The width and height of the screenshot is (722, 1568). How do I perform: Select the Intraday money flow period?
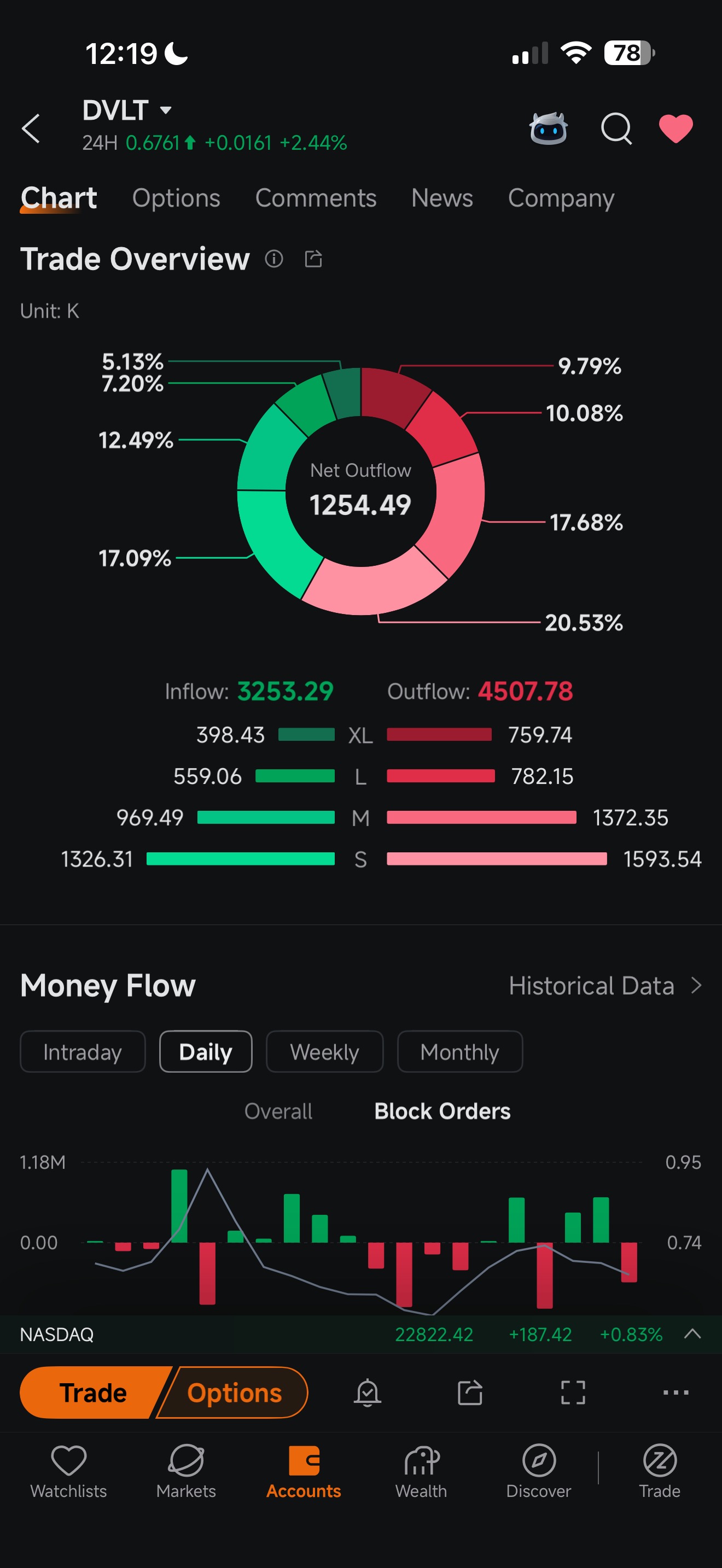pos(83,1051)
